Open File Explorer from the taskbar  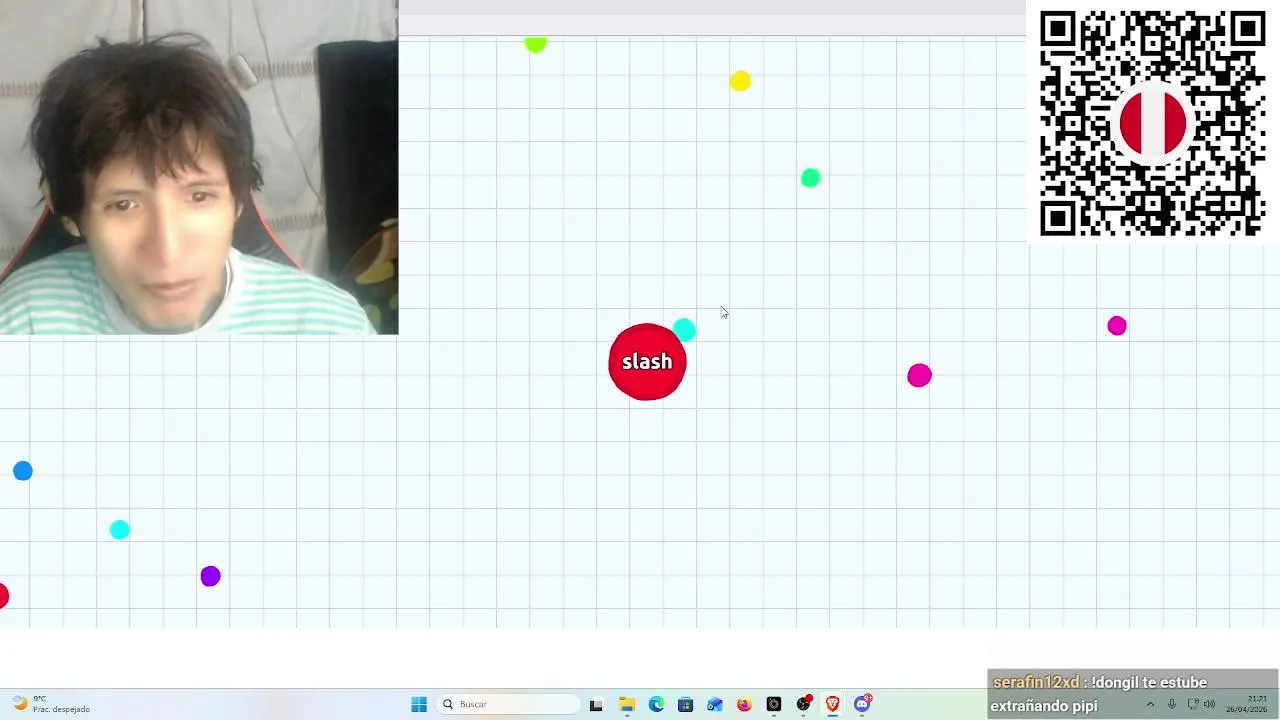point(627,704)
